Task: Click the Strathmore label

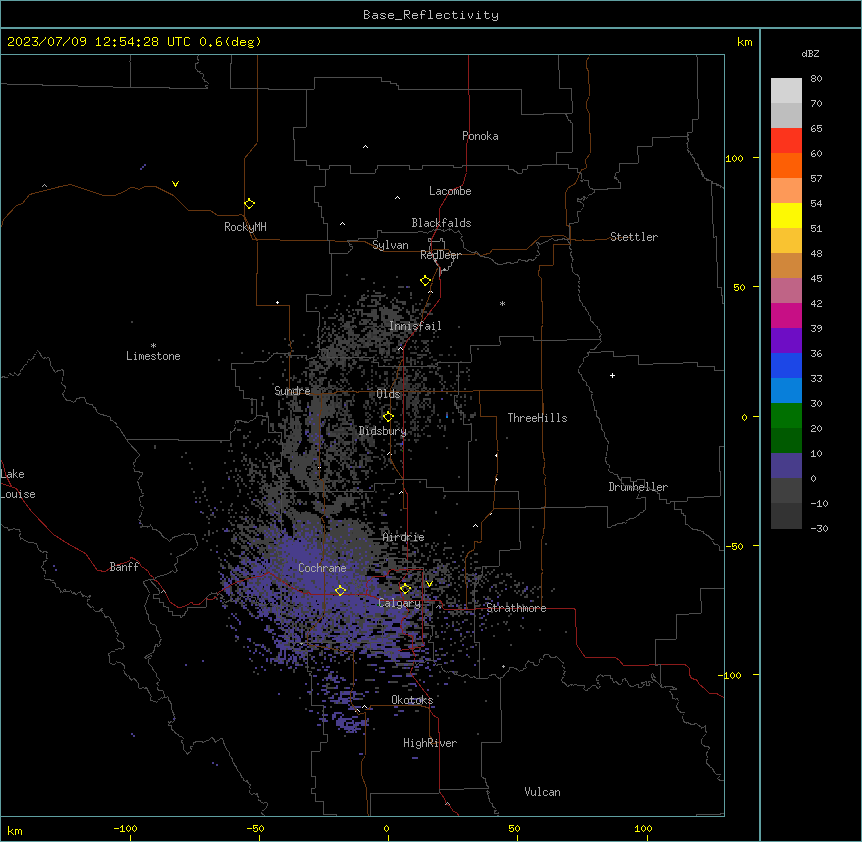Action: click(x=516, y=608)
